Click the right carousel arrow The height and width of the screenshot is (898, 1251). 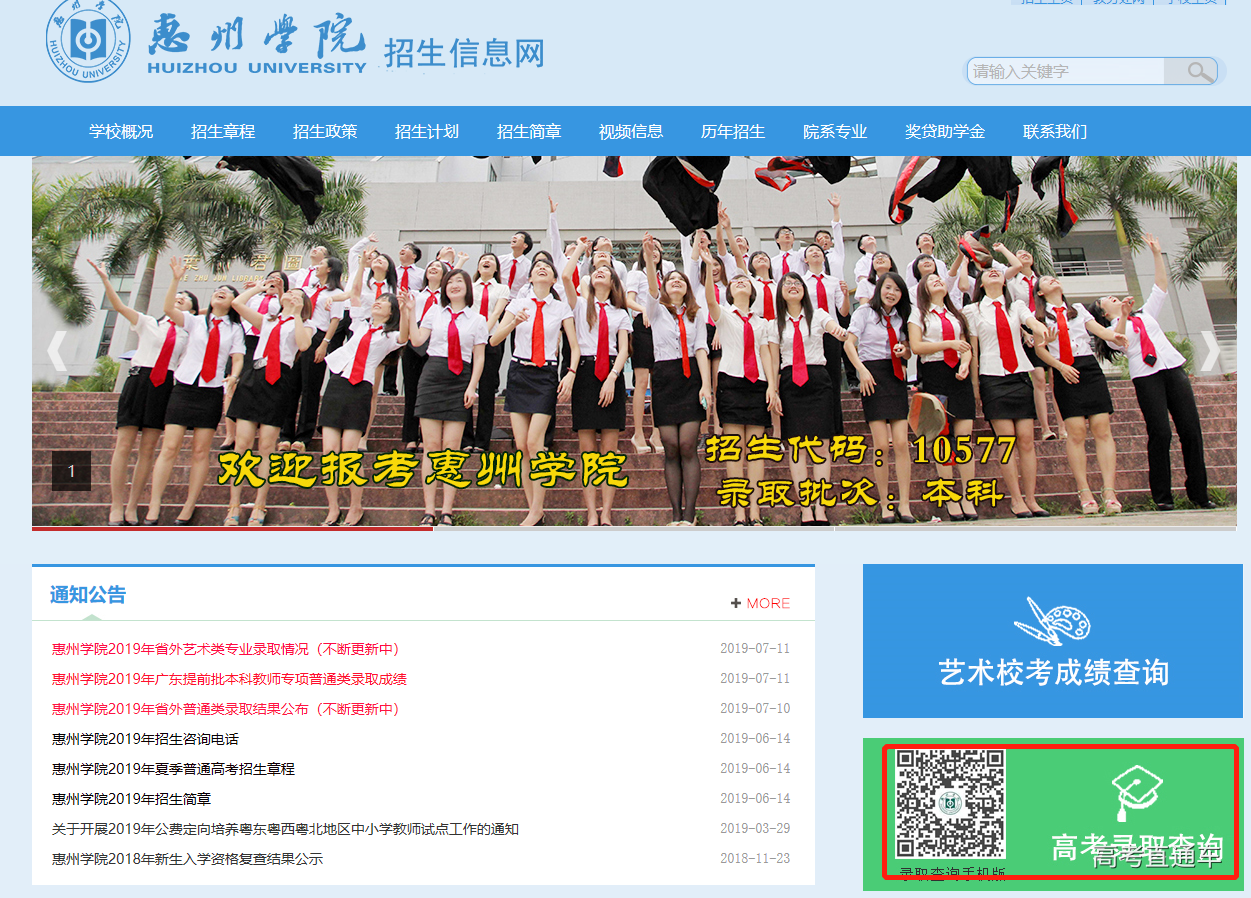[x=1210, y=351]
